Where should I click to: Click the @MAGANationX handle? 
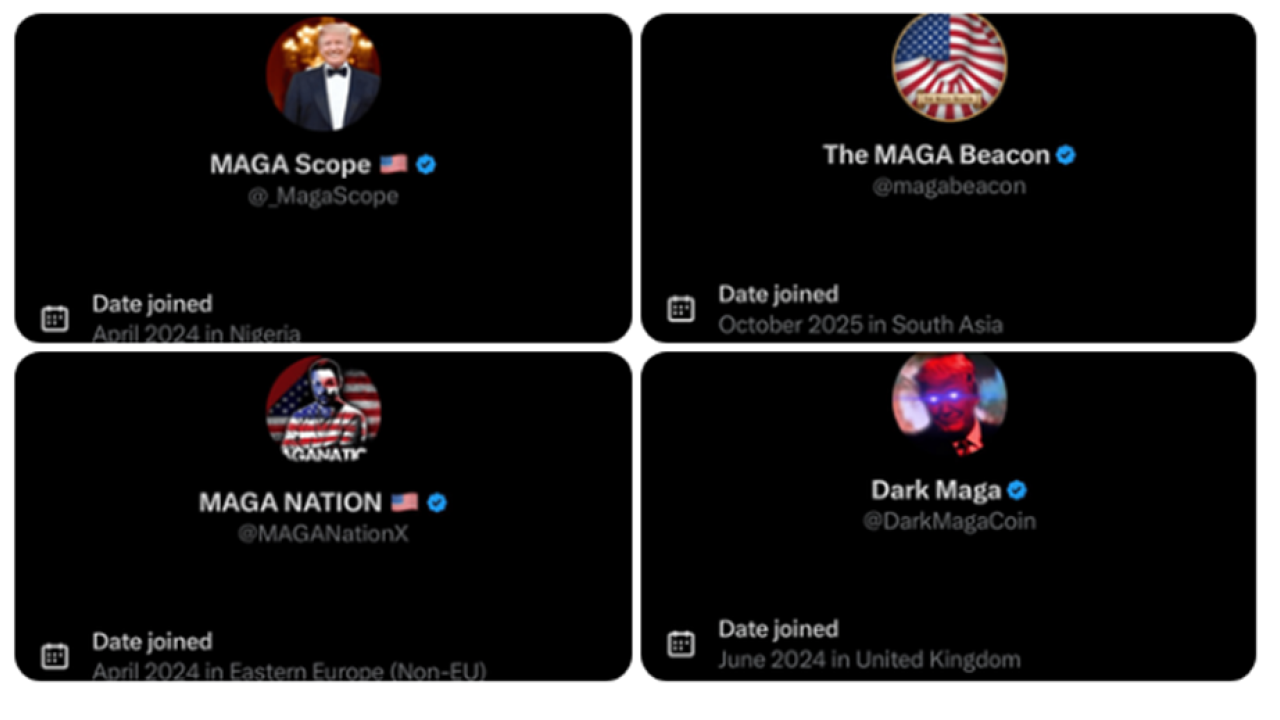click(x=323, y=534)
